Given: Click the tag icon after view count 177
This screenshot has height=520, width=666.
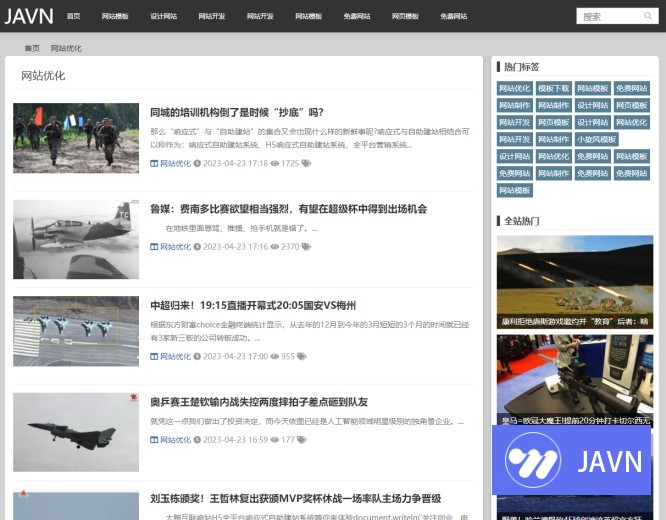Looking at the screenshot, I should click(302, 439).
